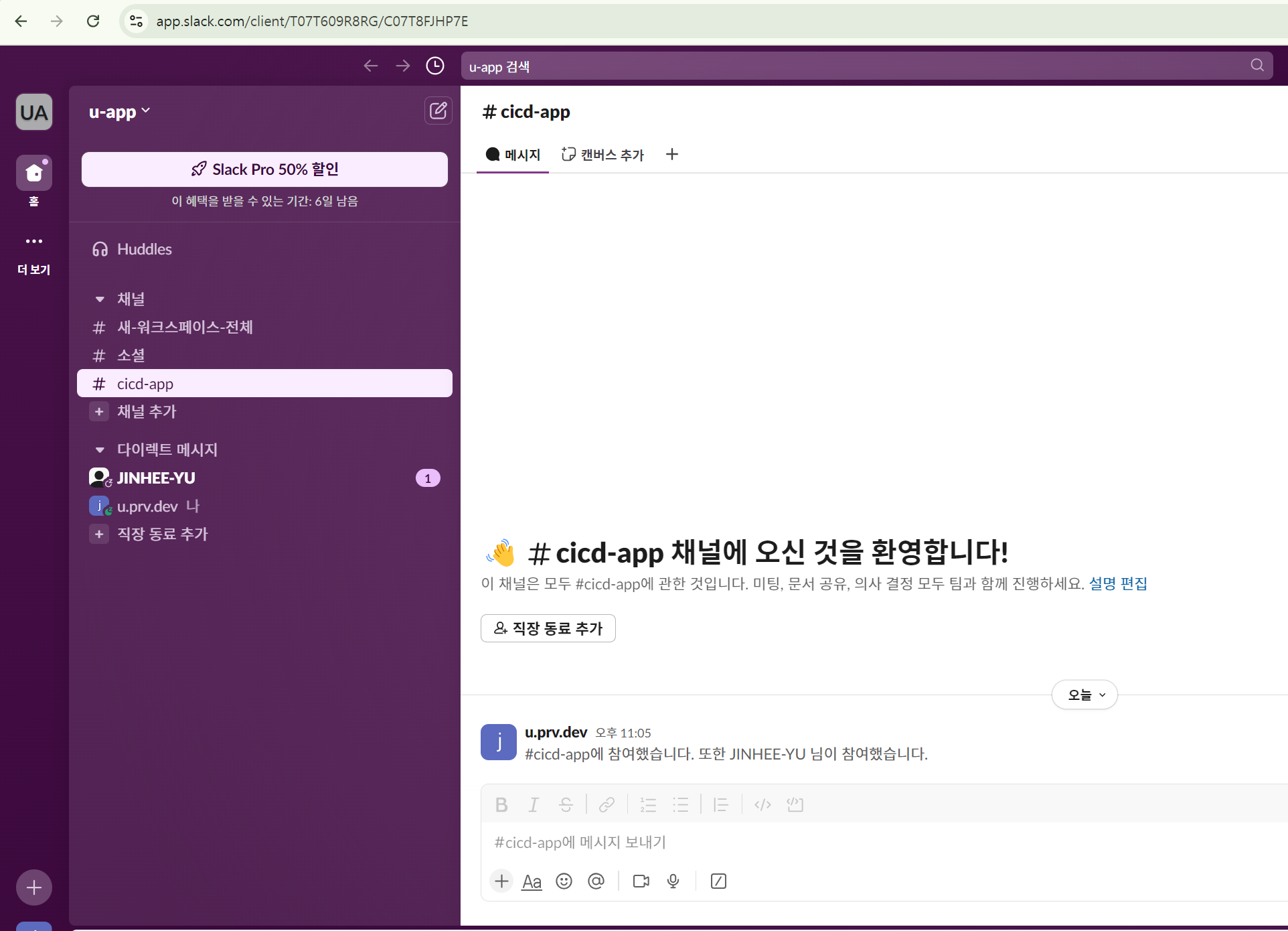Open the attachment plus menu in the composer
1288x931 pixels.
(501, 881)
